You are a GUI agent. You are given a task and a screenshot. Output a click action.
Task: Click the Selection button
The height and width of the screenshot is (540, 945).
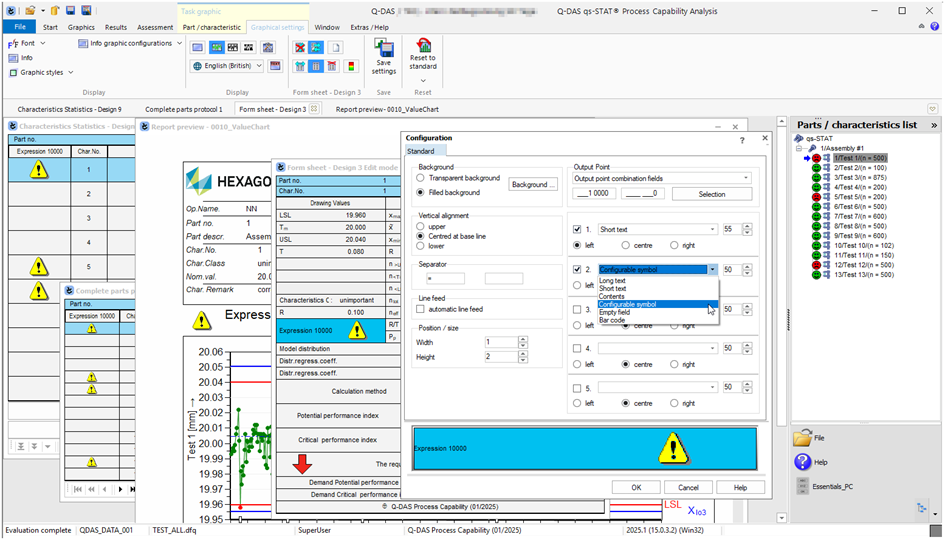pyautogui.click(x=712, y=194)
